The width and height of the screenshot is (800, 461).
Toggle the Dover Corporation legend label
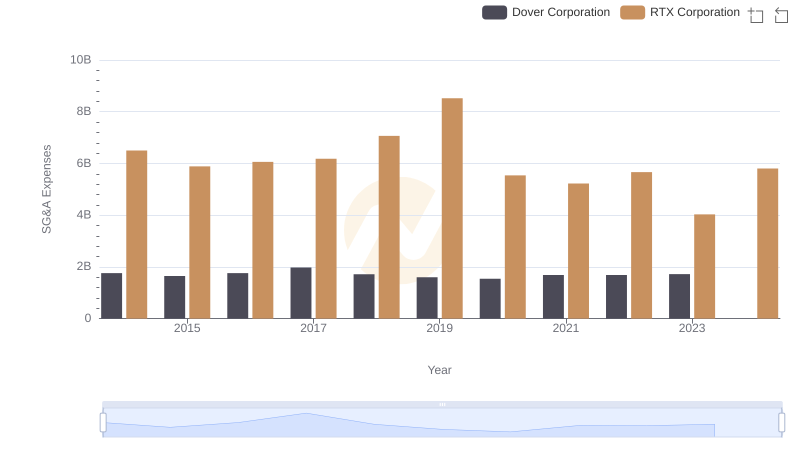point(561,12)
